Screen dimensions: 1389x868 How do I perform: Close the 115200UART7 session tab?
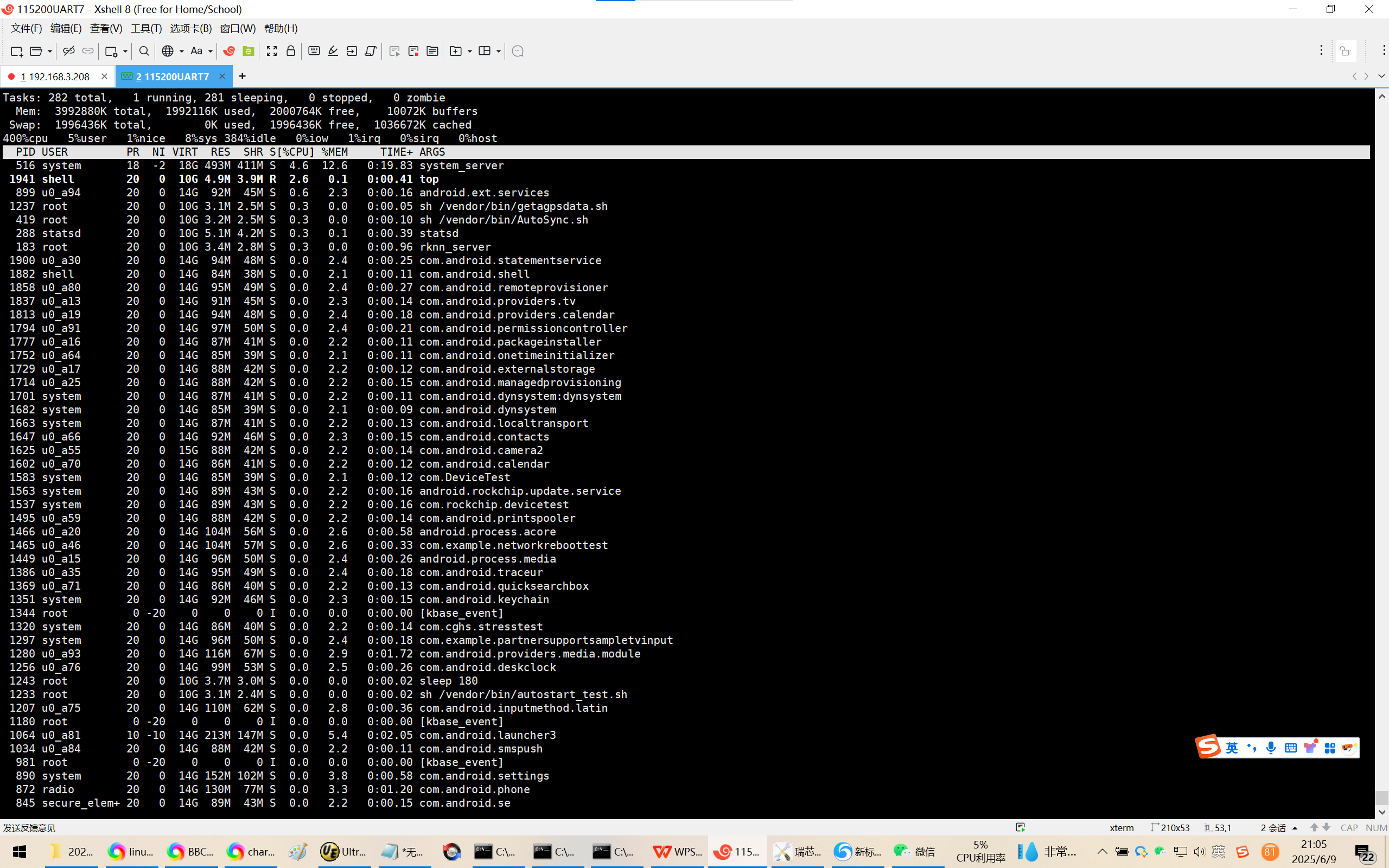(222, 76)
